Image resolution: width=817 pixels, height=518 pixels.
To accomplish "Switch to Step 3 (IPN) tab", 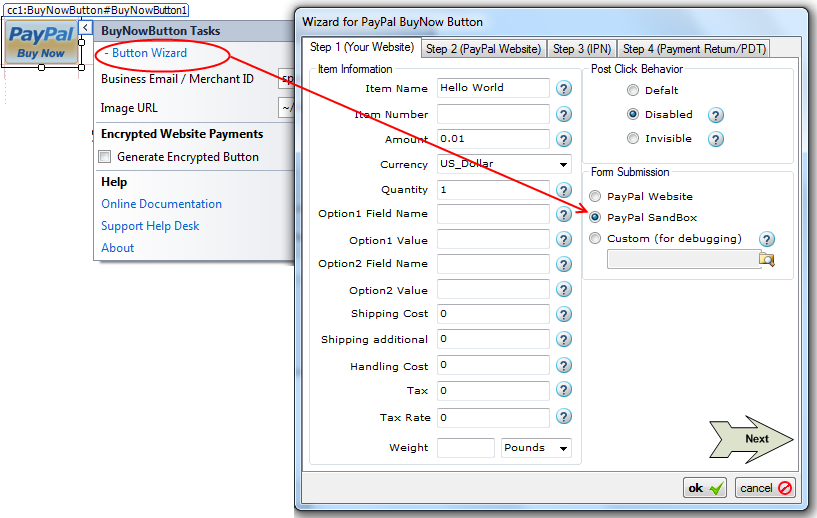I will [x=583, y=49].
